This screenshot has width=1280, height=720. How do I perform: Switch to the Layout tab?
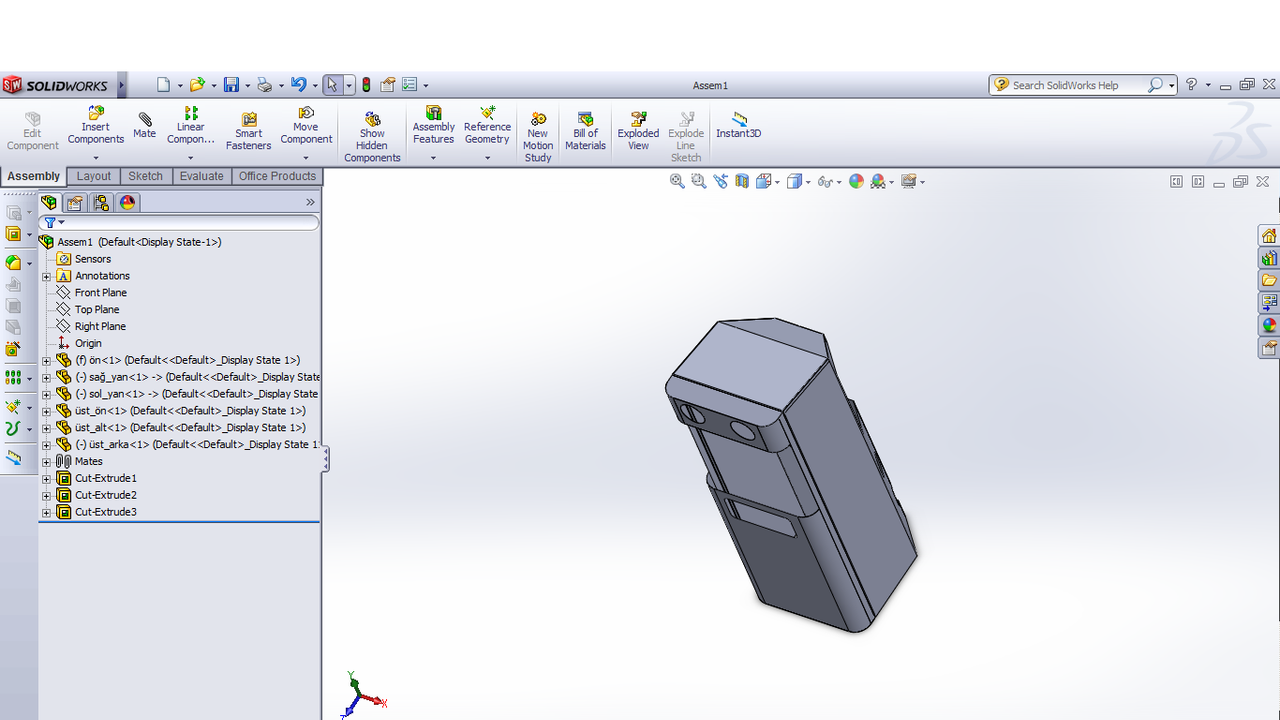94,176
